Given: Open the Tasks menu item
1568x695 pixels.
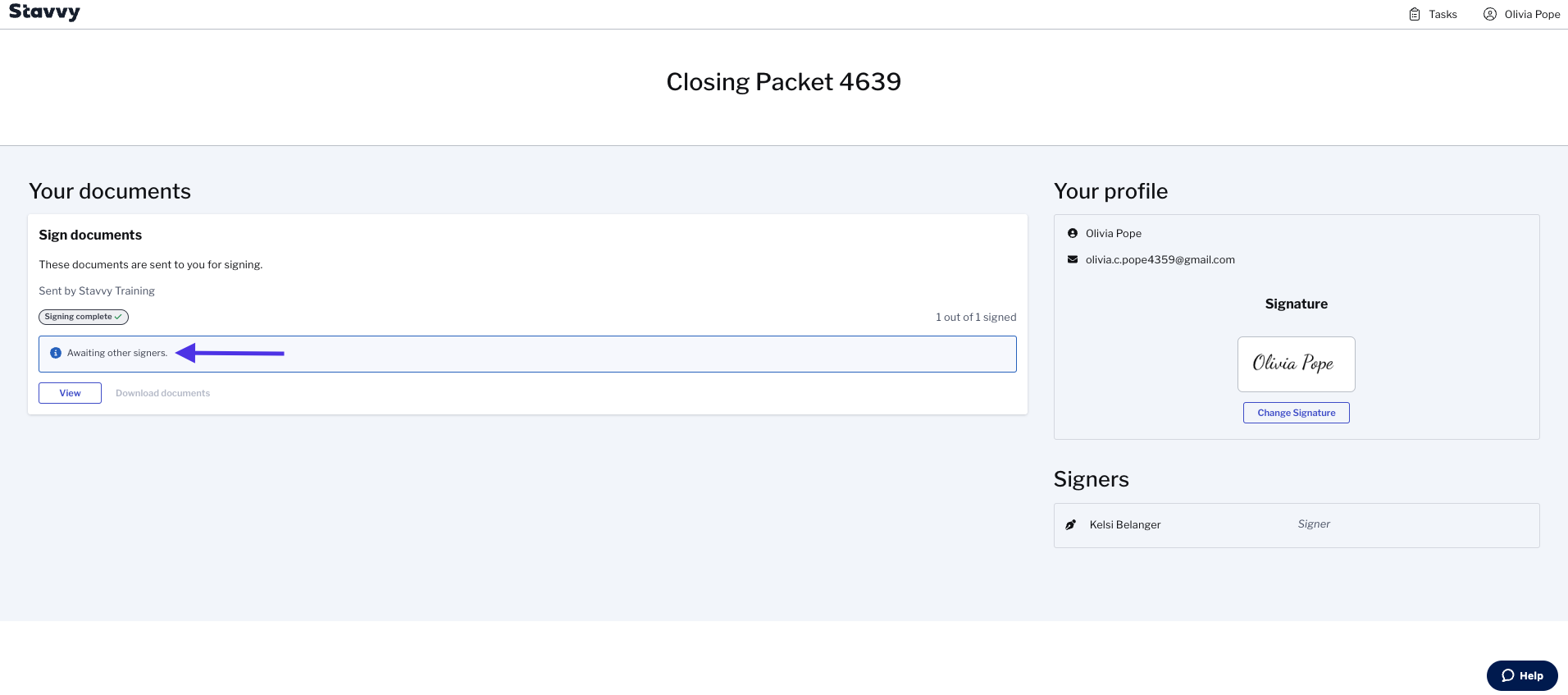Looking at the screenshot, I should (1433, 14).
